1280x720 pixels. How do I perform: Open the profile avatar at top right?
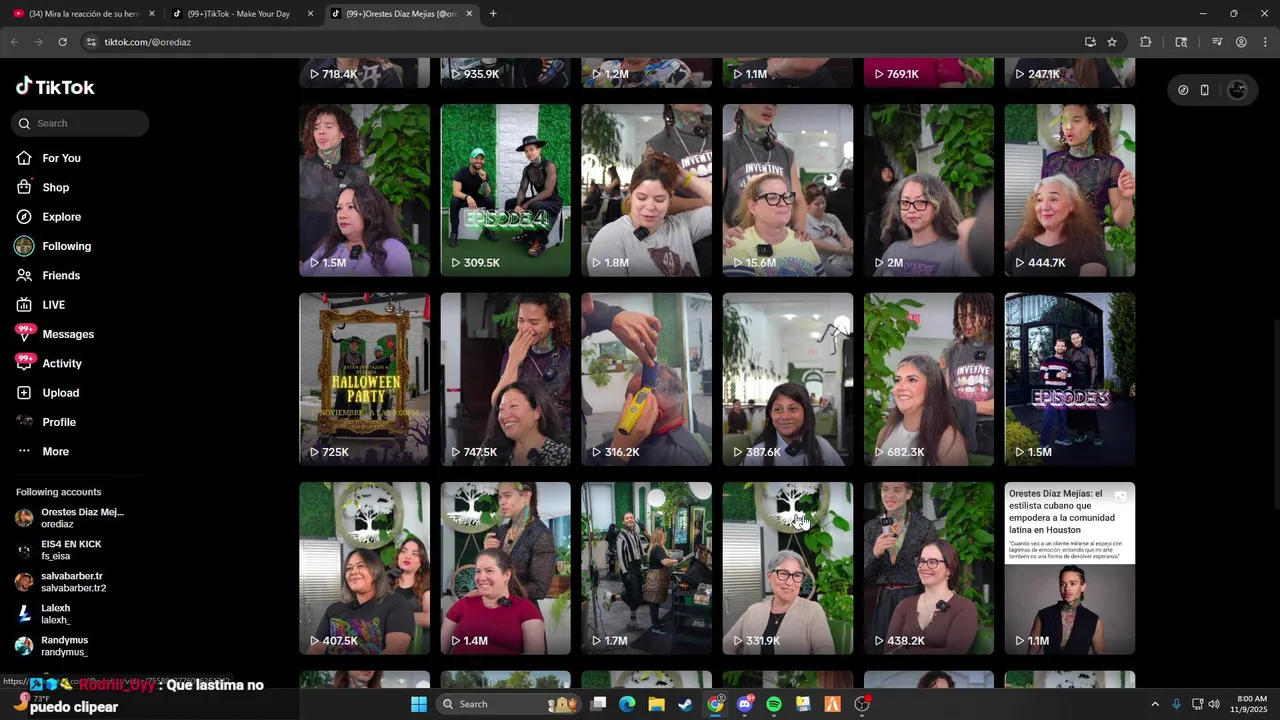(x=1237, y=90)
